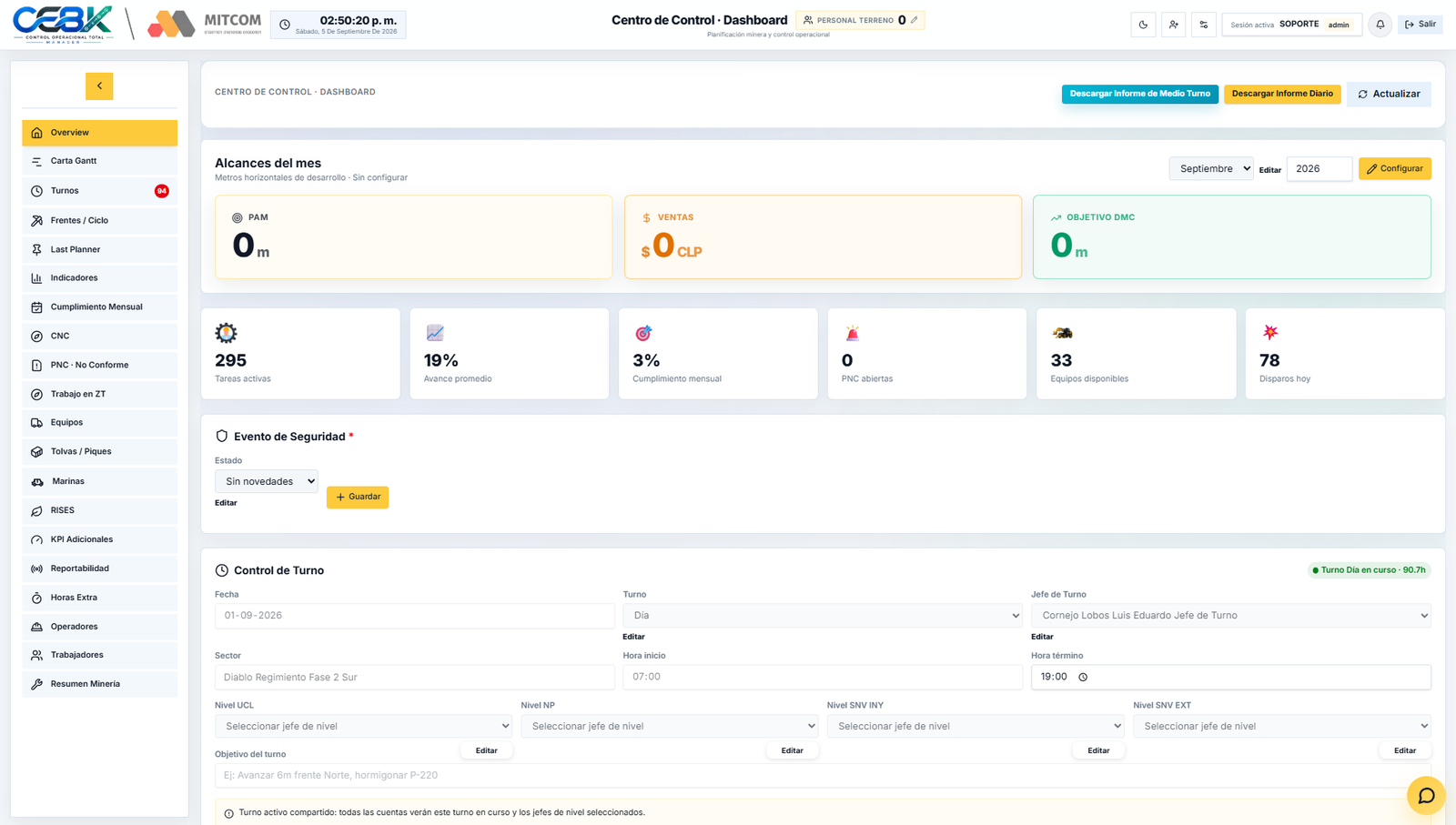Open the Nivel SNV EXT jefe dropdown
The width and height of the screenshot is (1456, 825).
(1281, 726)
